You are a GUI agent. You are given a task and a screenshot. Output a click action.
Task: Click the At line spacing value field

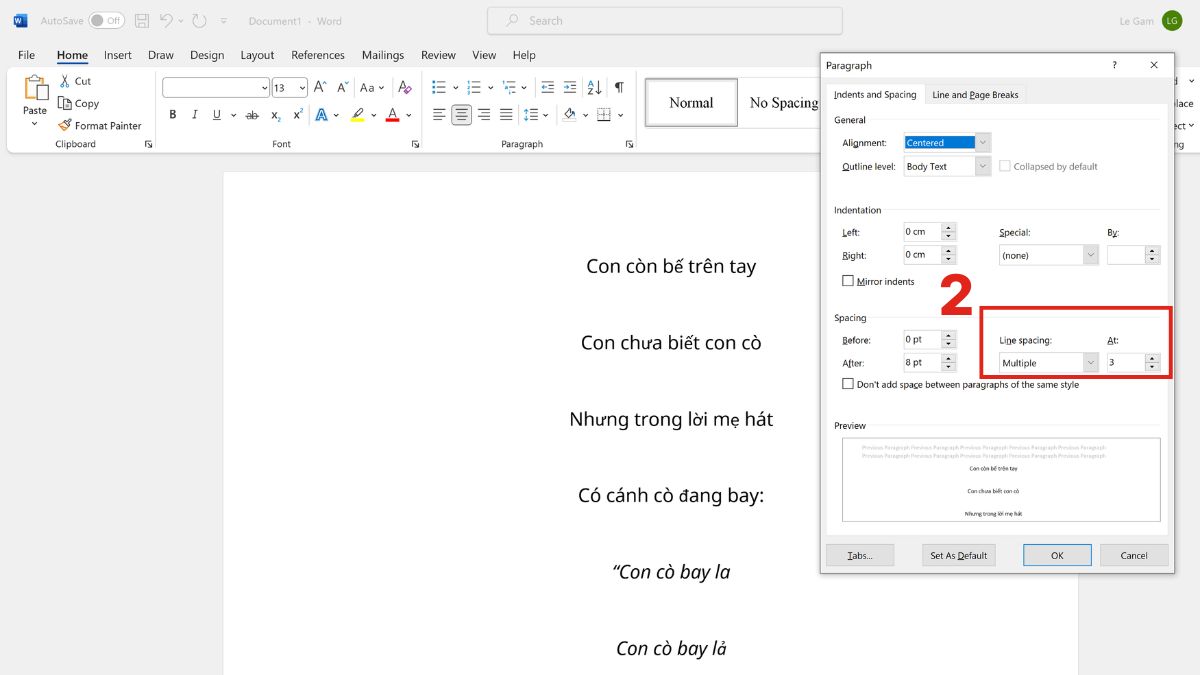point(1125,363)
